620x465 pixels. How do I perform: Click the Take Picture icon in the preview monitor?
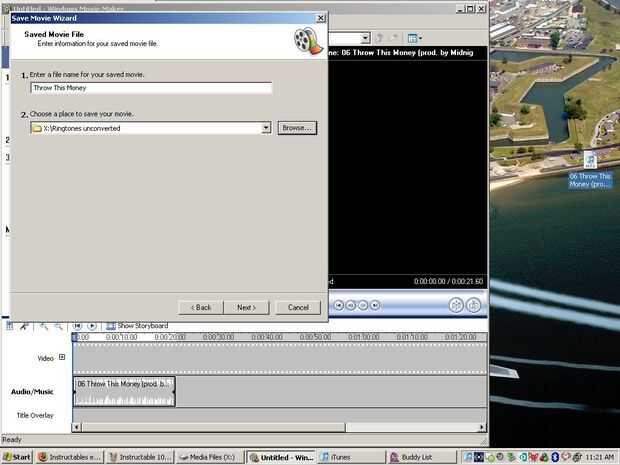tap(473, 305)
